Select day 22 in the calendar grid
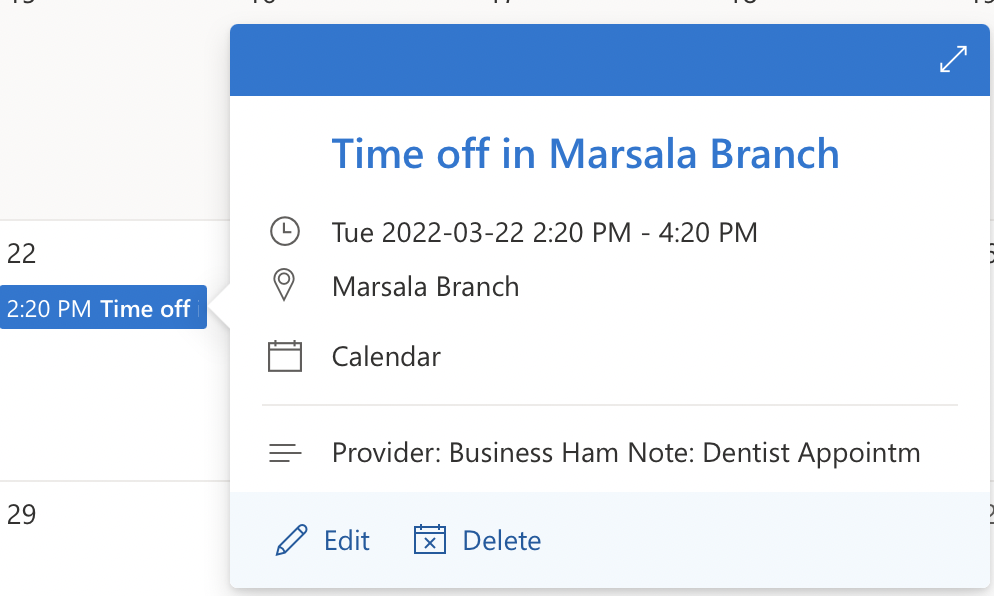Screen dimensions: 994x596 click(21, 254)
